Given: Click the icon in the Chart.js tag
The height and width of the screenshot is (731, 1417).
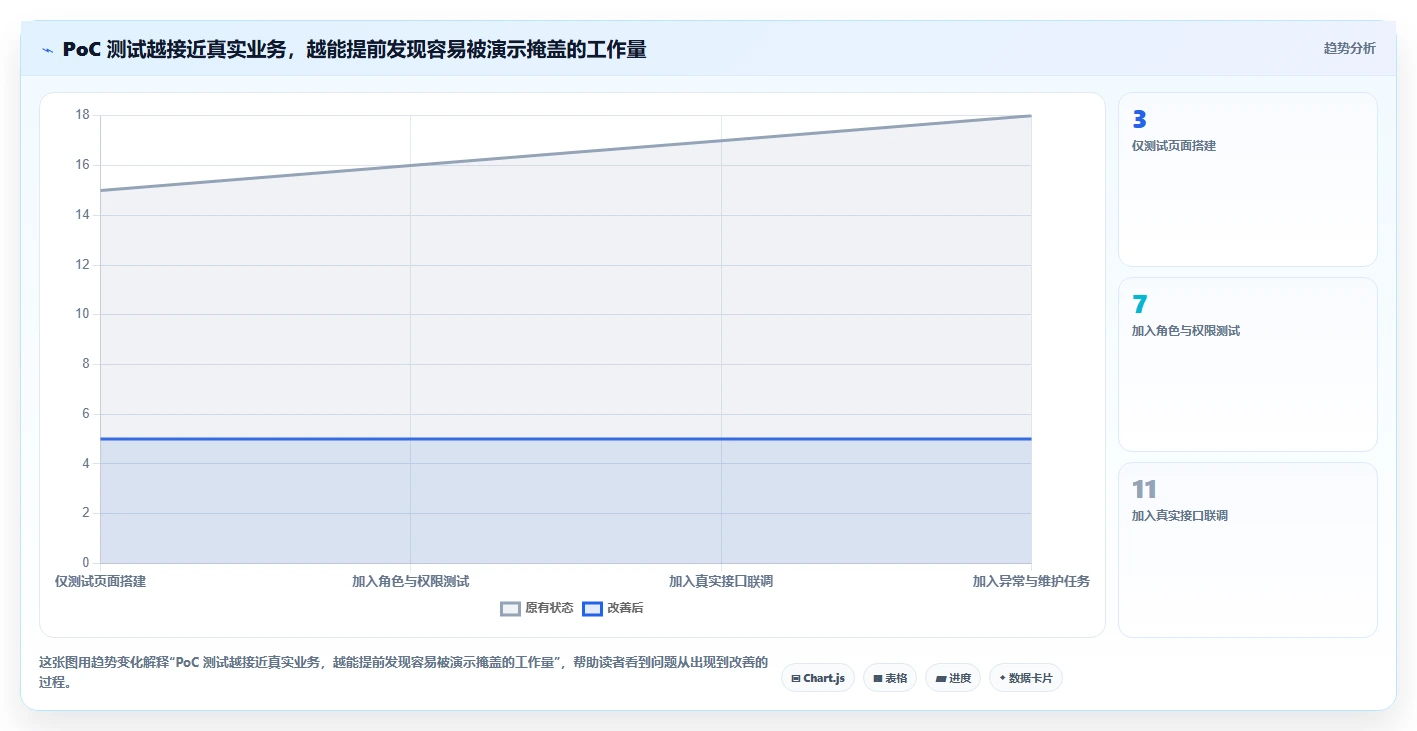Looking at the screenshot, I should (796, 678).
